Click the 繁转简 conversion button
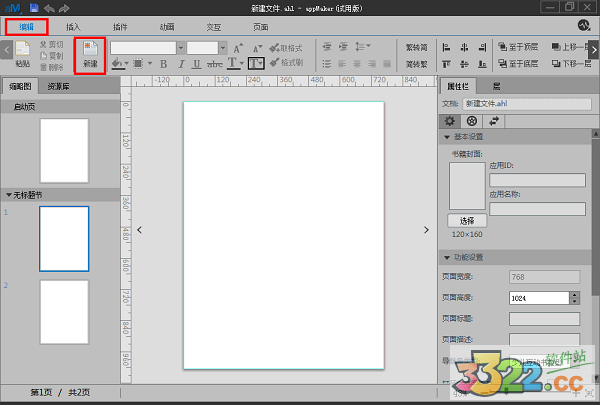The image size is (600, 405). point(415,47)
